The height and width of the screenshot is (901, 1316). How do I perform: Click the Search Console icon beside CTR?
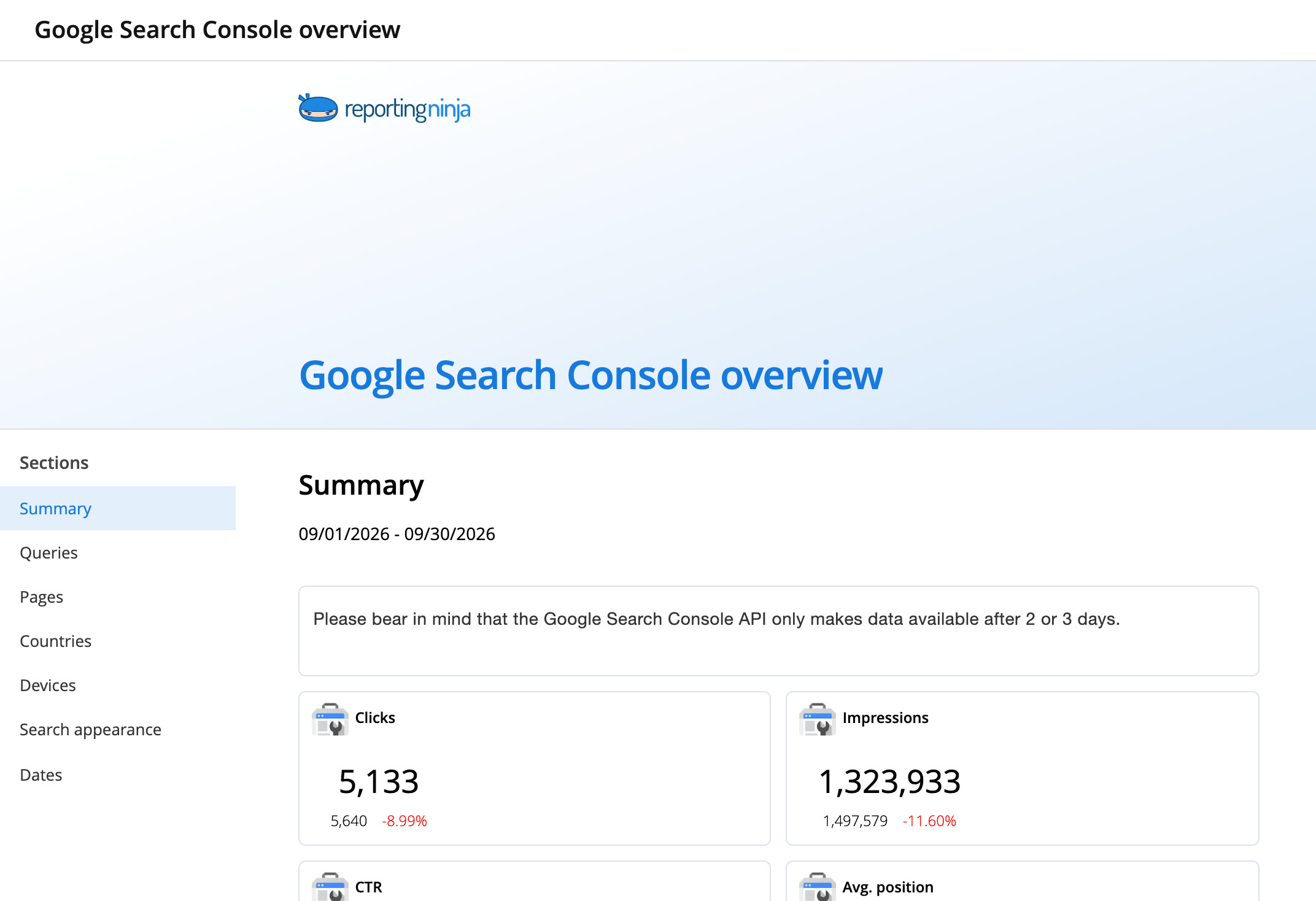(x=330, y=887)
